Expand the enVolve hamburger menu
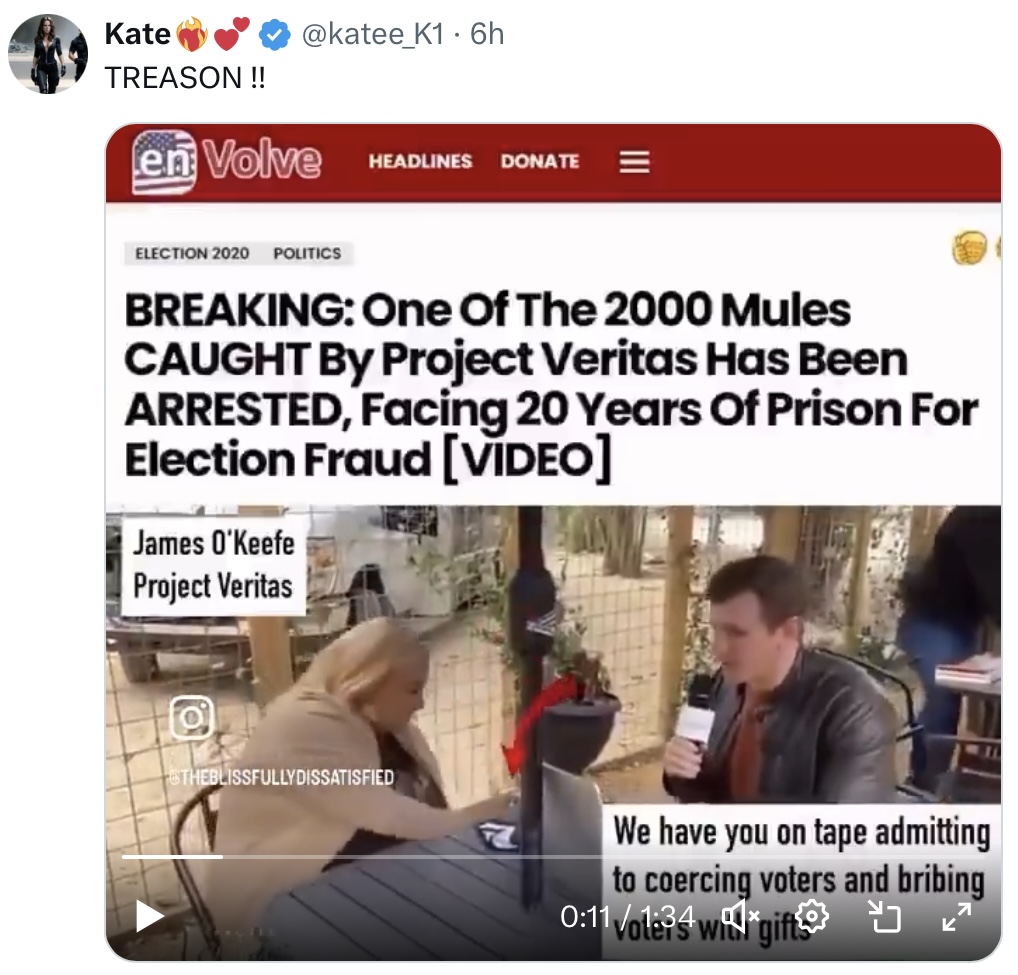1018x975 pixels. (634, 162)
